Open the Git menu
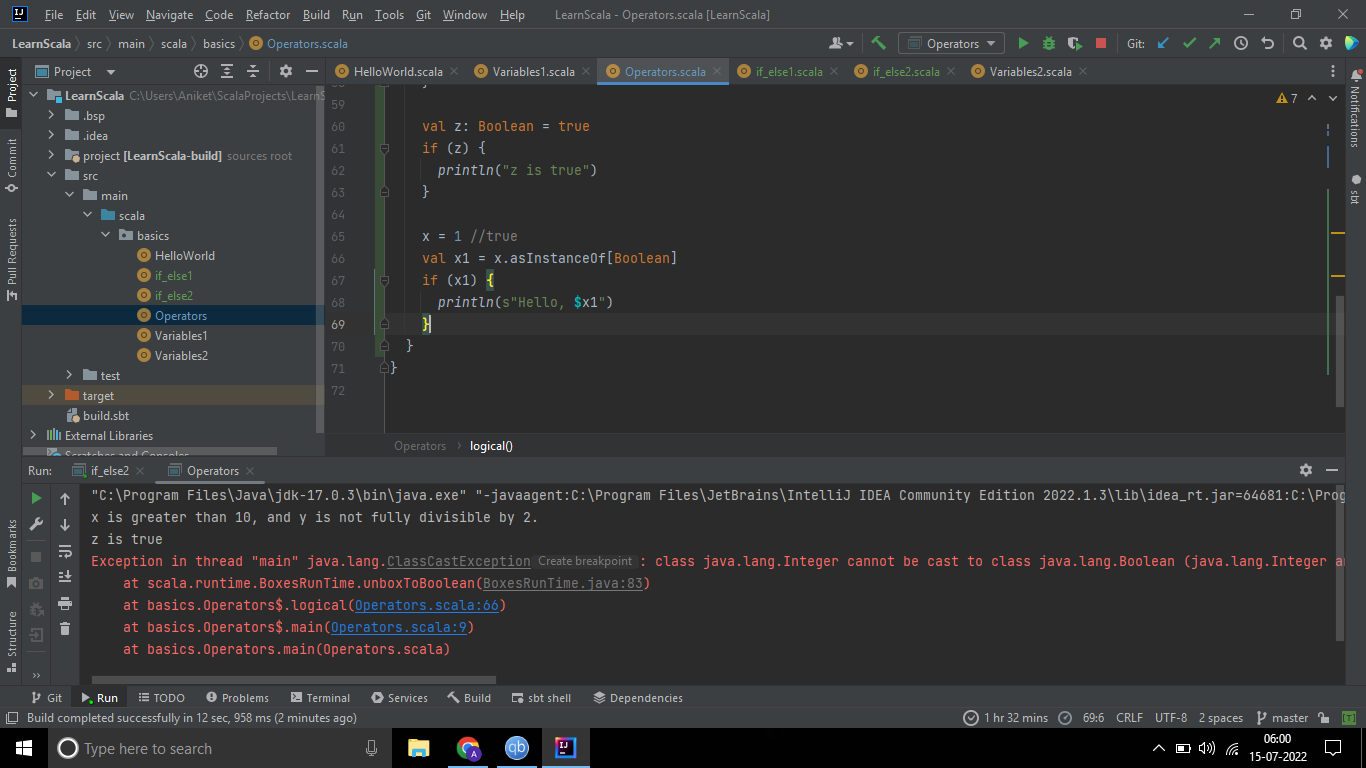The height and width of the screenshot is (768, 1366). pos(424,15)
